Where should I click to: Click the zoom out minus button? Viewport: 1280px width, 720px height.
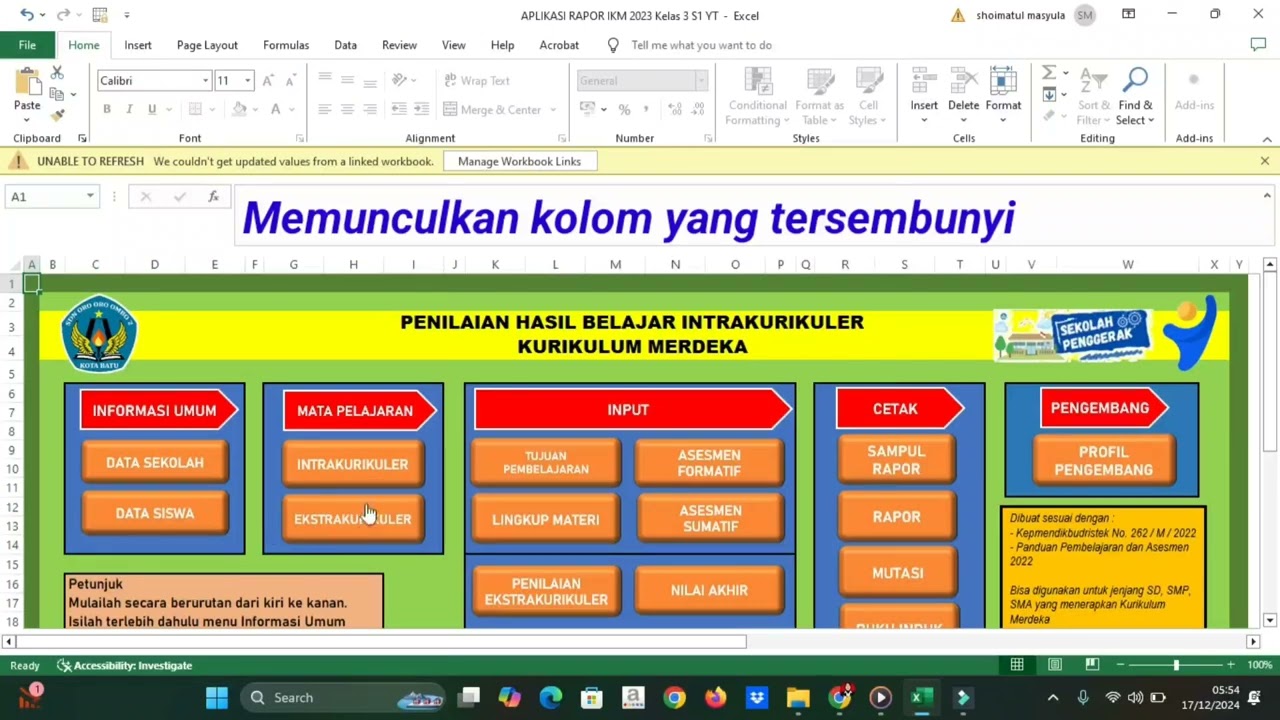tap(1121, 665)
